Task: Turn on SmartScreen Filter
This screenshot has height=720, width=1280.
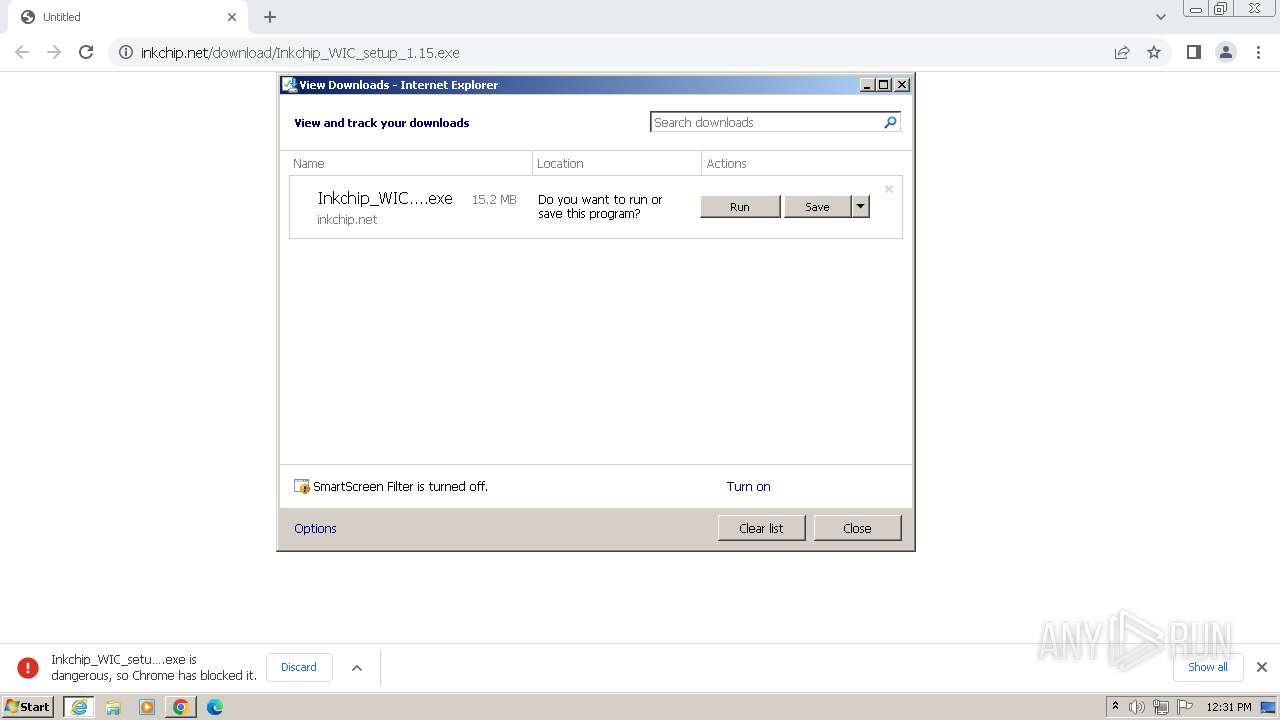Action: (x=748, y=487)
